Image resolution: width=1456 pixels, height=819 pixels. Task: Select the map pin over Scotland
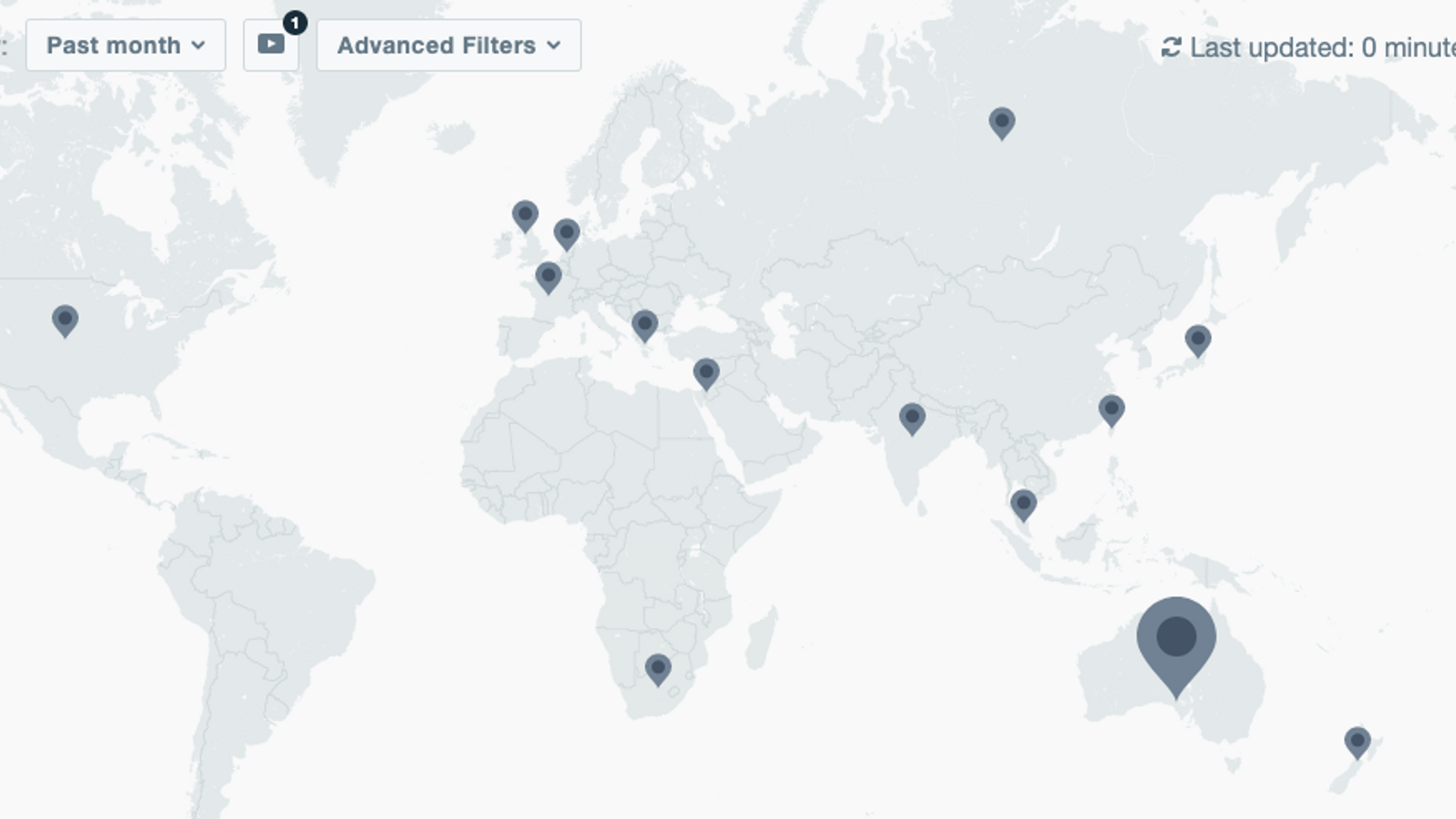pos(525,215)
